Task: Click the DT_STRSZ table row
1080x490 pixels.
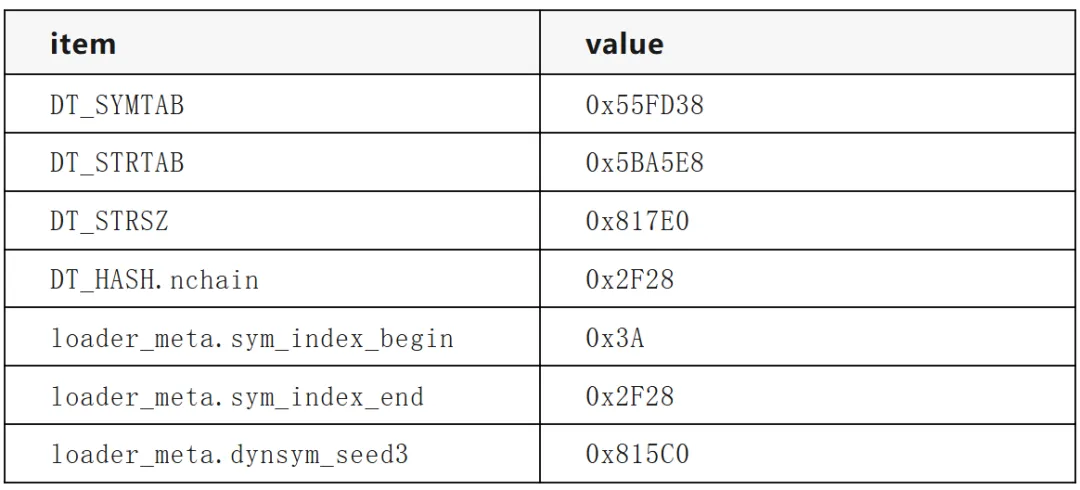Action: click(x=541, y=221)
